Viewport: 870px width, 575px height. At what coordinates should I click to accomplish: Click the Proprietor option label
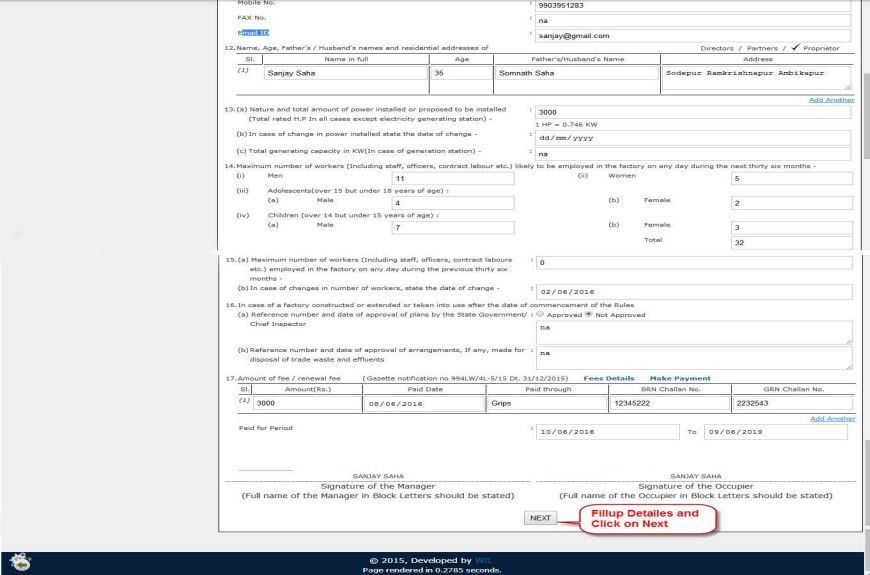click(x=821, y=48)
